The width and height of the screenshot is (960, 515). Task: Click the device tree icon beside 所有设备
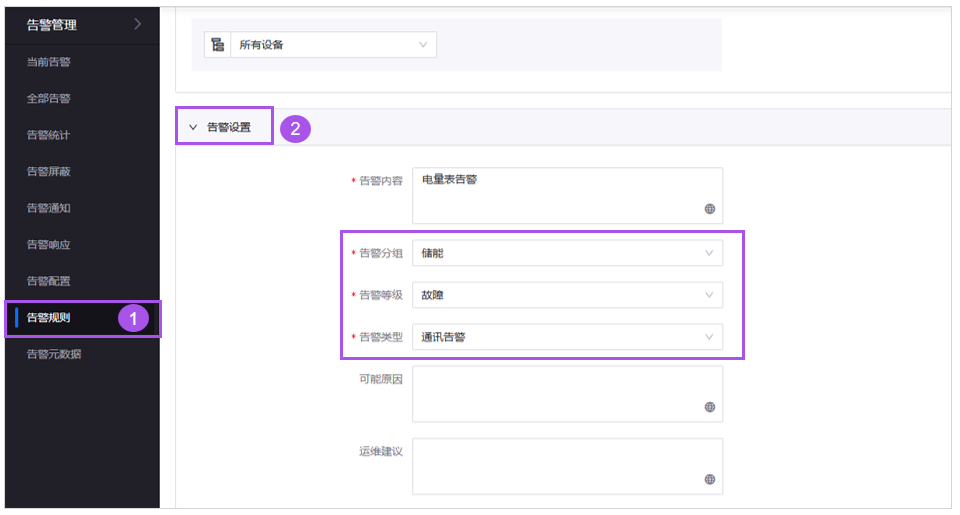tap(217, 45)
